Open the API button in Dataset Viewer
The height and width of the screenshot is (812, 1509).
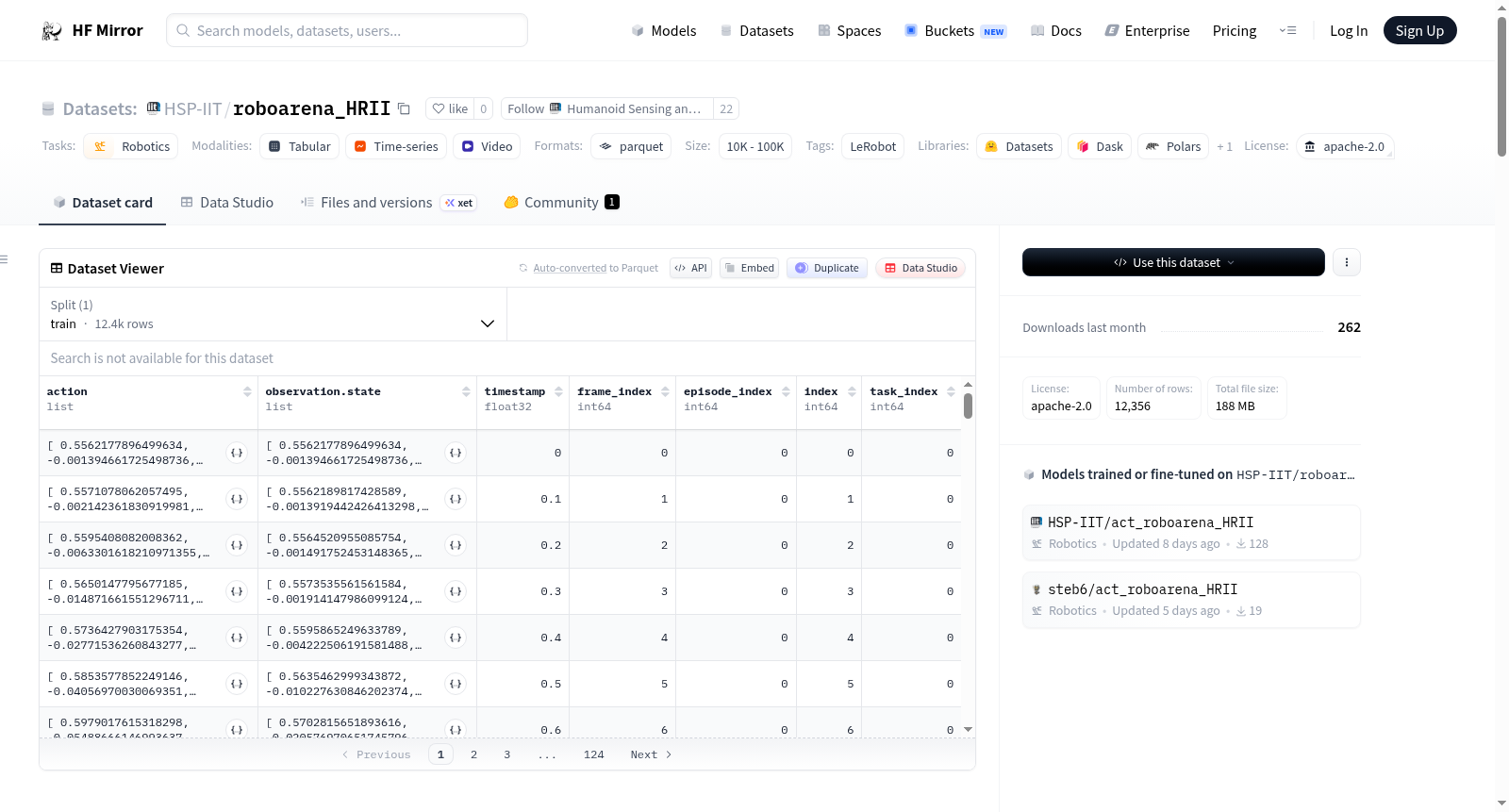(x=690, y=268)
